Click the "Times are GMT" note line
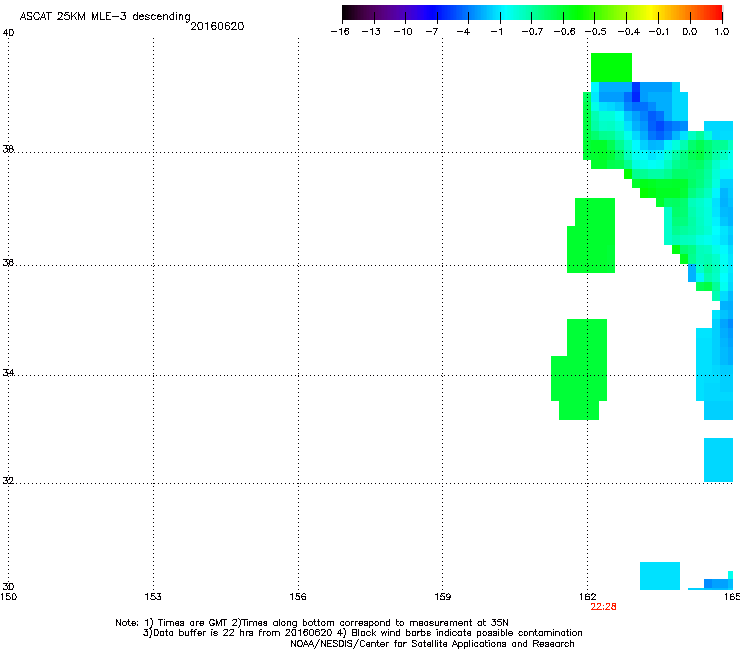 click(x=312, y=623)
